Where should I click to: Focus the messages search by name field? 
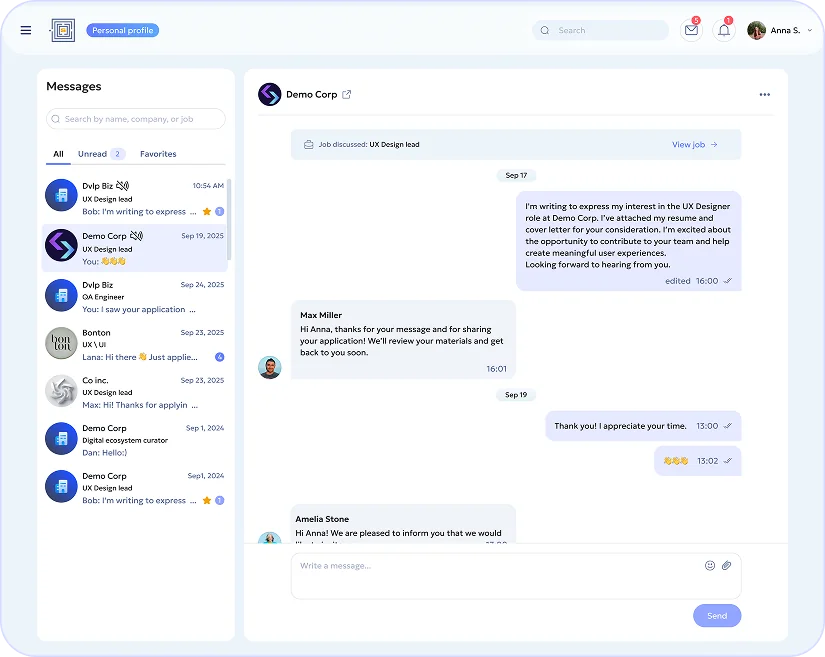click(x=136, y=119)
